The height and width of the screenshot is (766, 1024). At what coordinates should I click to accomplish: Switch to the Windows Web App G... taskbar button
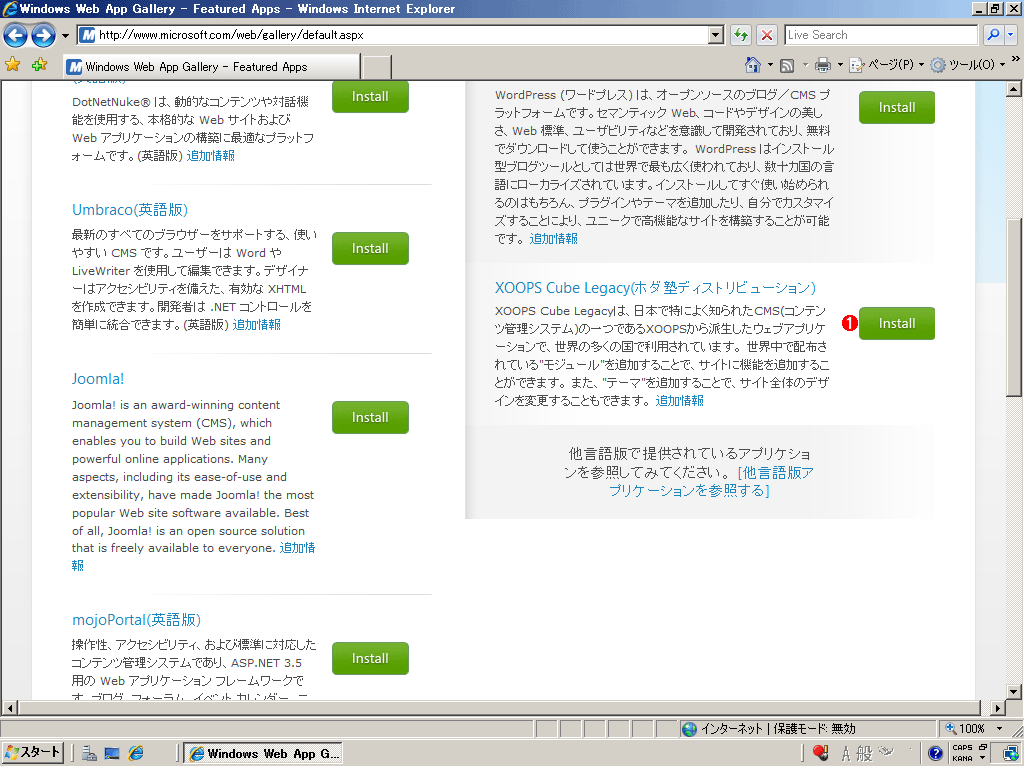point(263,754)
